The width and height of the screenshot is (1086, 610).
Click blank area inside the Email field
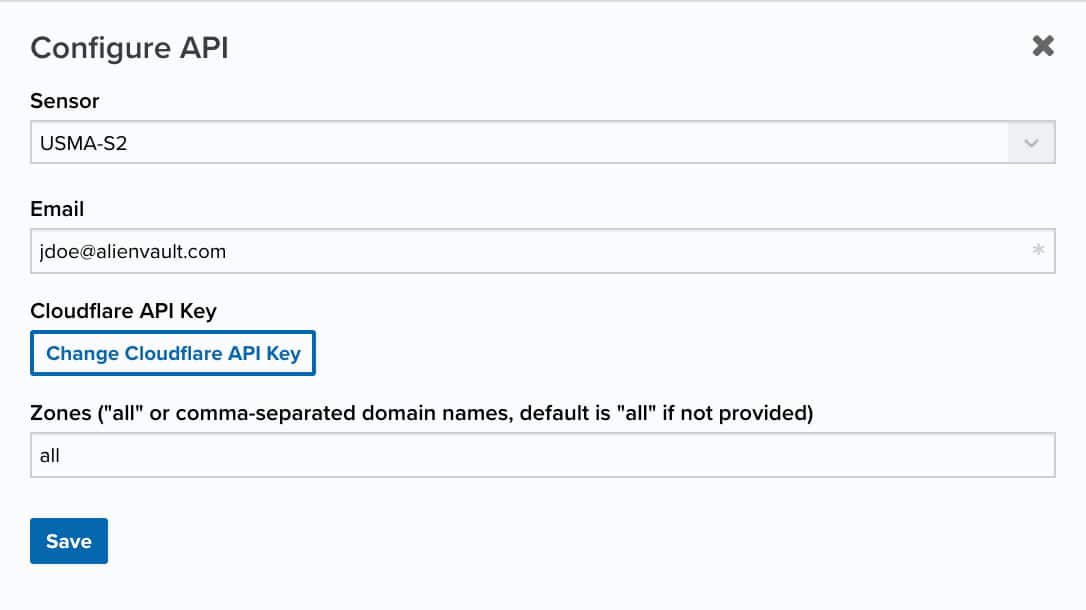click(623, 251)
